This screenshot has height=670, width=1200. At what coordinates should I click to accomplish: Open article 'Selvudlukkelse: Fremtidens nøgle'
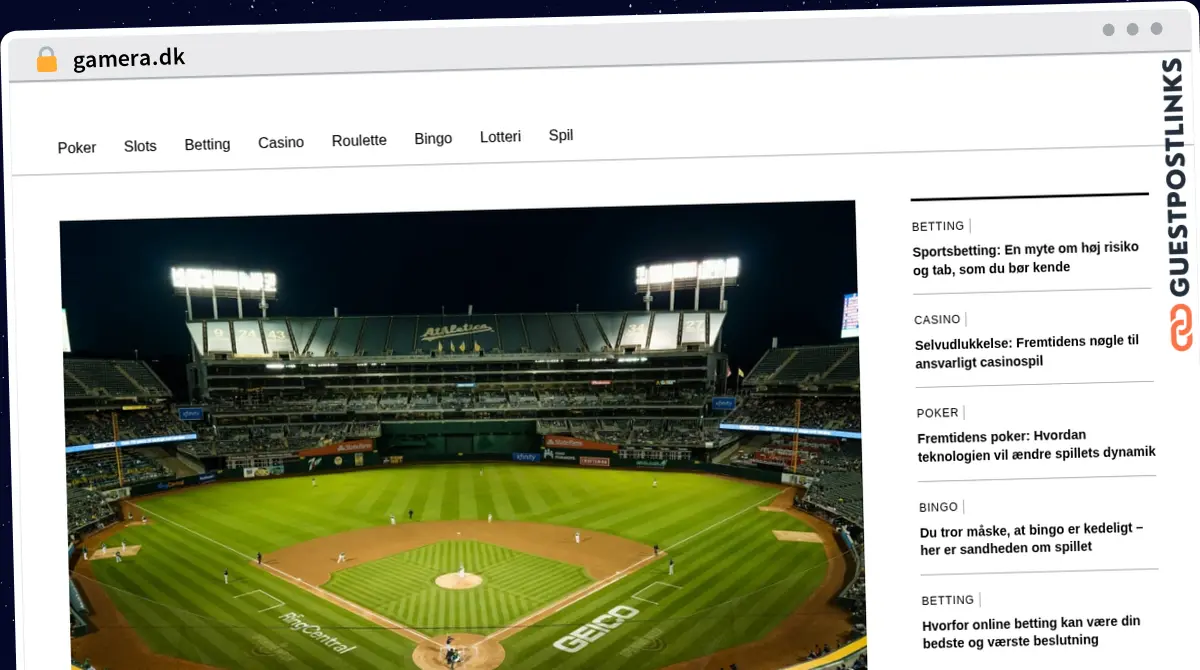1027,351
